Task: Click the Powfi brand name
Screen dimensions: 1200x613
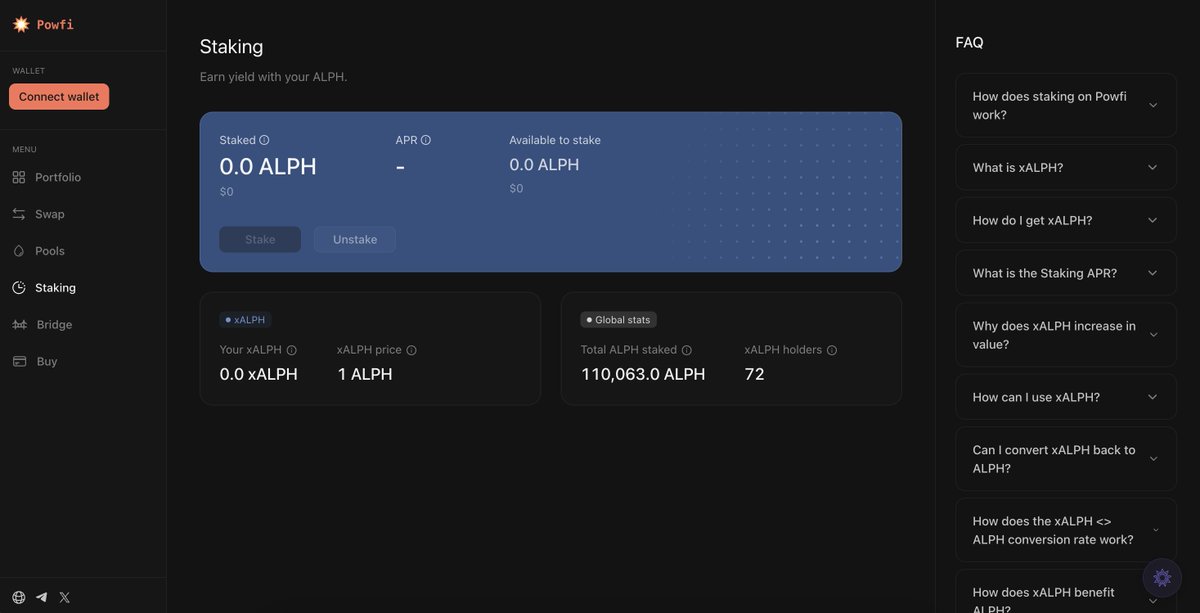Action: pyautogui.click(x=55, y=24)
